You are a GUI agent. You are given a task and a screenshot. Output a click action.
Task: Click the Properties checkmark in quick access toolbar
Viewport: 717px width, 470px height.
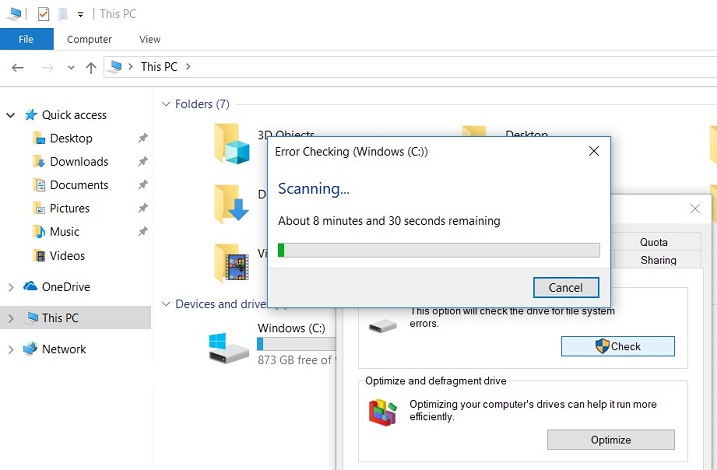(43, 14)
